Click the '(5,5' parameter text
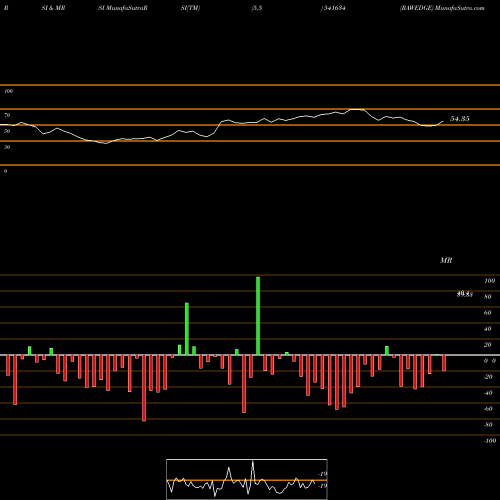The height and width of the screenshot is (500, 500). click(x=257, y=8)
